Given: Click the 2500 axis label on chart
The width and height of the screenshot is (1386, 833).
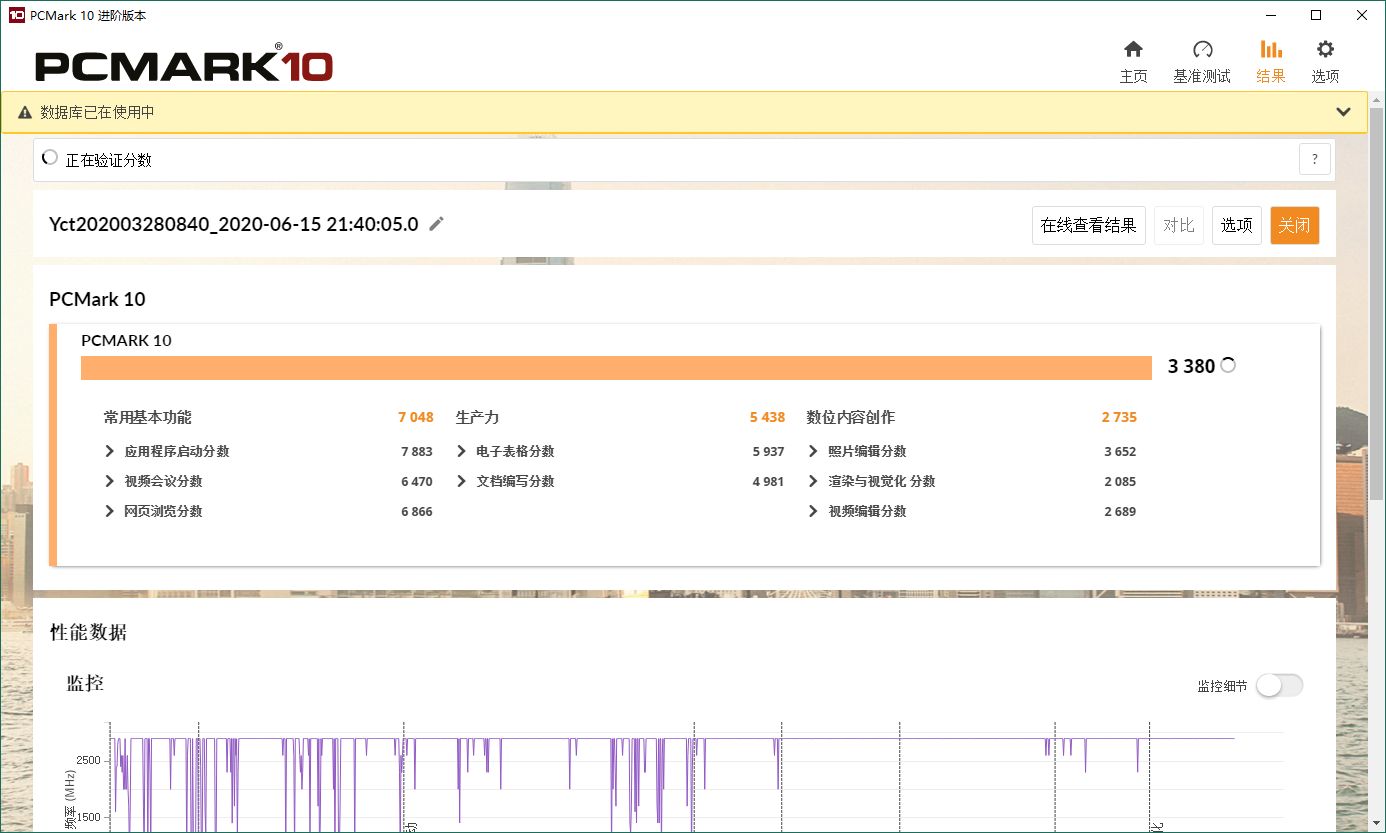Looking at the screenshot, I should point(88,761).
